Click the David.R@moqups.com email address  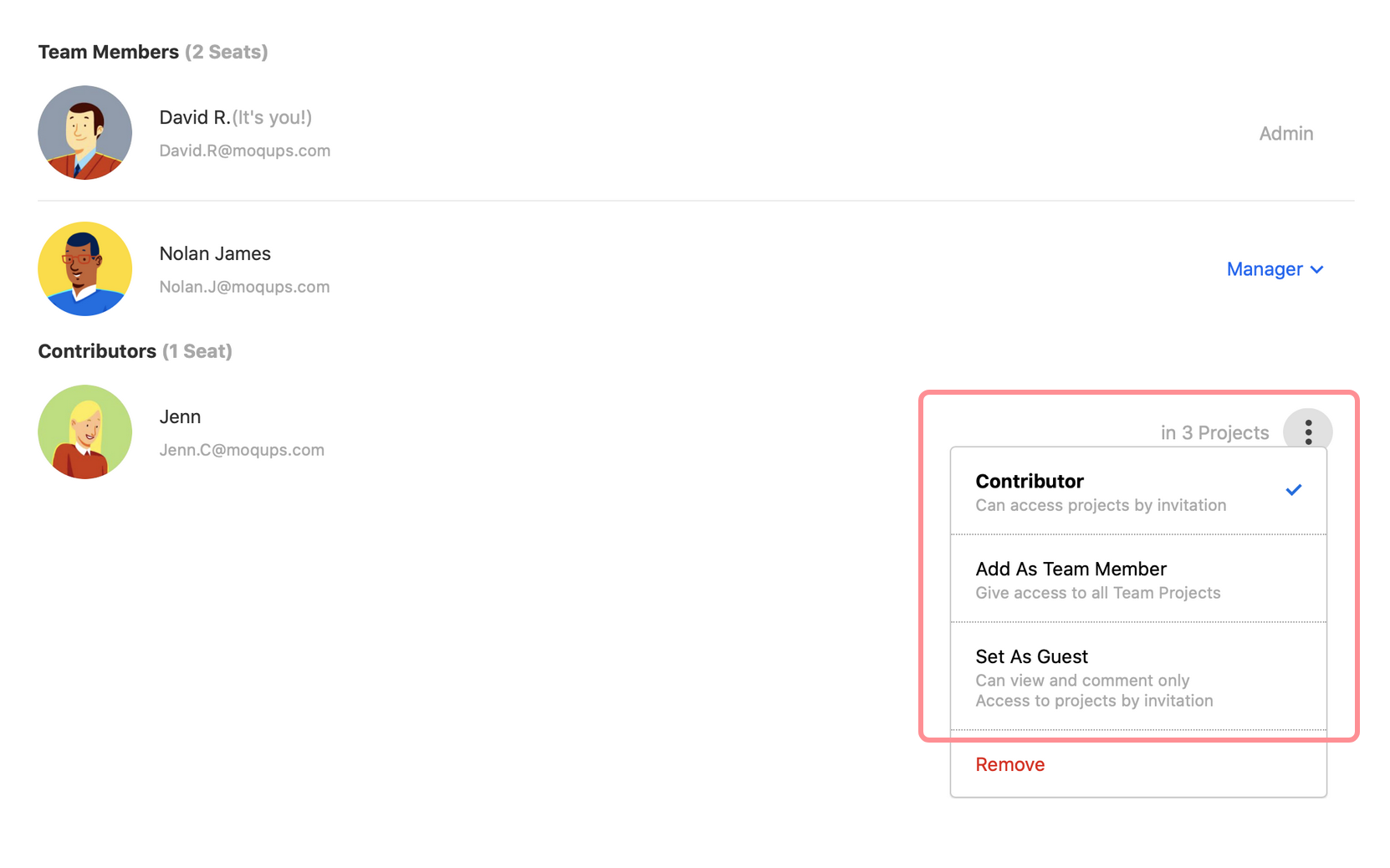coord(245,151)
